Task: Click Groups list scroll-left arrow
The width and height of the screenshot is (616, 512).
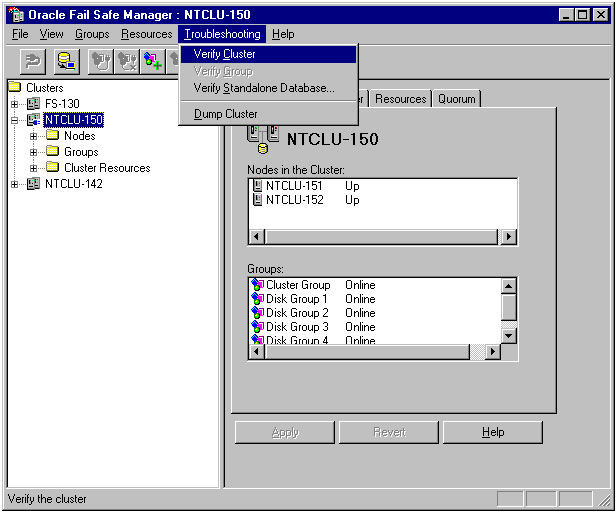Action: (x=257, y=351)
